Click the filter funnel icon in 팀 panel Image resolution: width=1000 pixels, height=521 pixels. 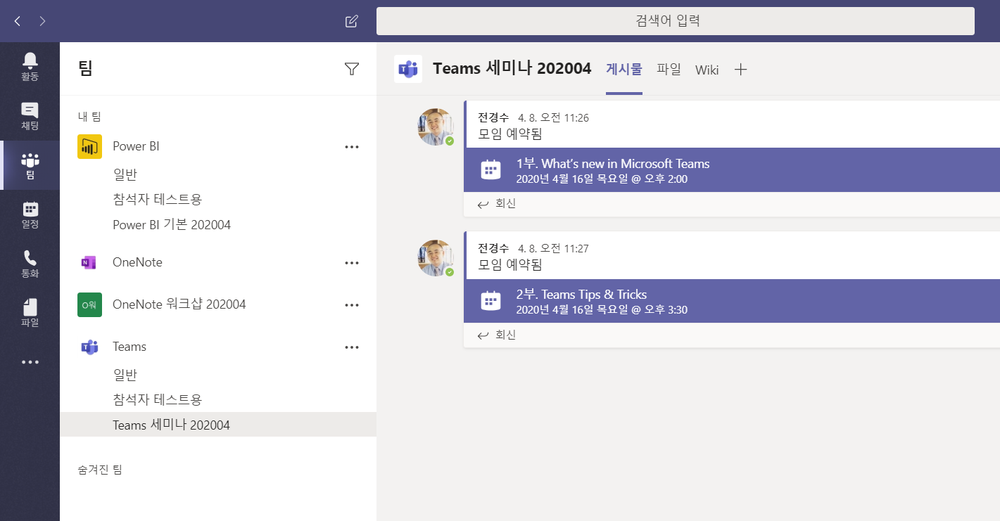pyautogui.click(x=351, y=69)
